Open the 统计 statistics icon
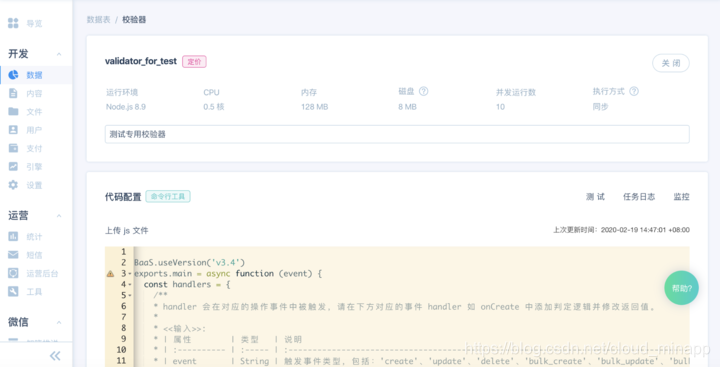This screenshot has width=720, height=367. tap(13, 237)
